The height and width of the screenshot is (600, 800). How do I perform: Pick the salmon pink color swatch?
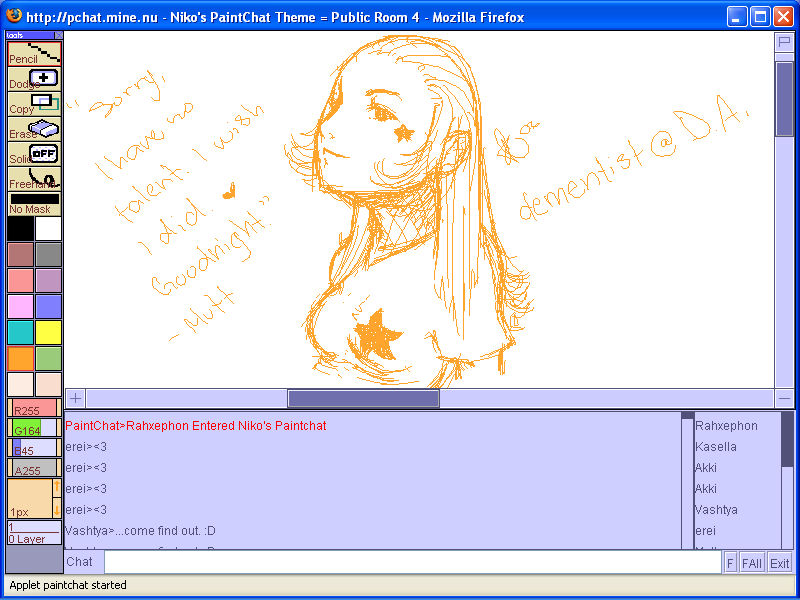click(20, 281)
